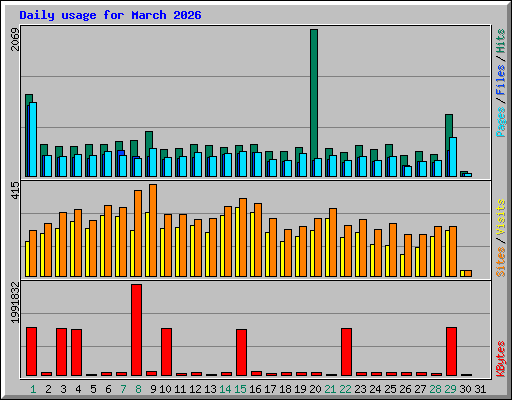
Task: Click the day 30 label on x-axis
Action: coord(465,389)
